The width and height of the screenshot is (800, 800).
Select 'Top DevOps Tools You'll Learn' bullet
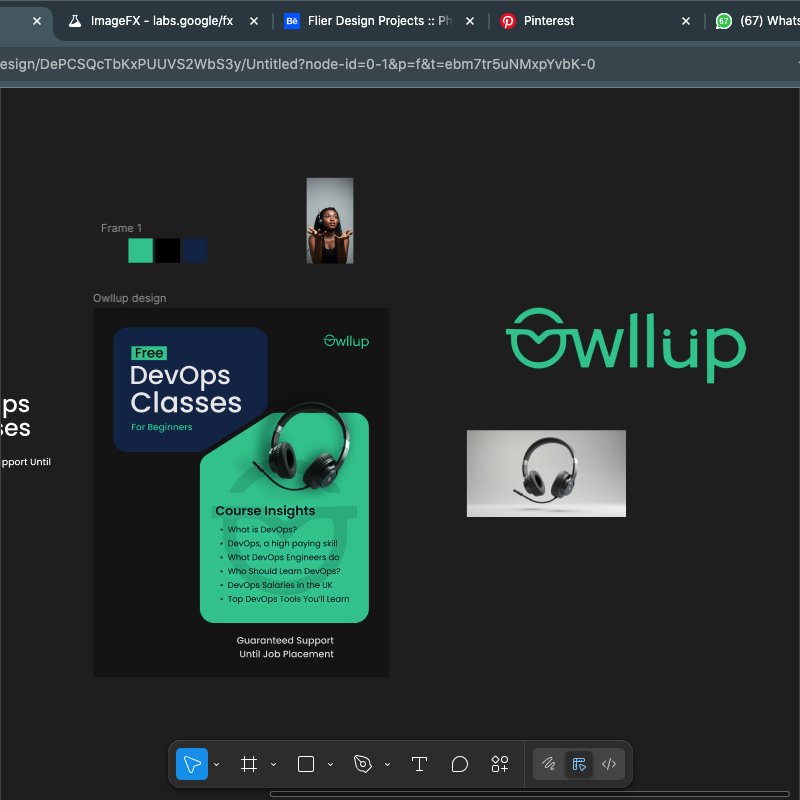point(288,599)
